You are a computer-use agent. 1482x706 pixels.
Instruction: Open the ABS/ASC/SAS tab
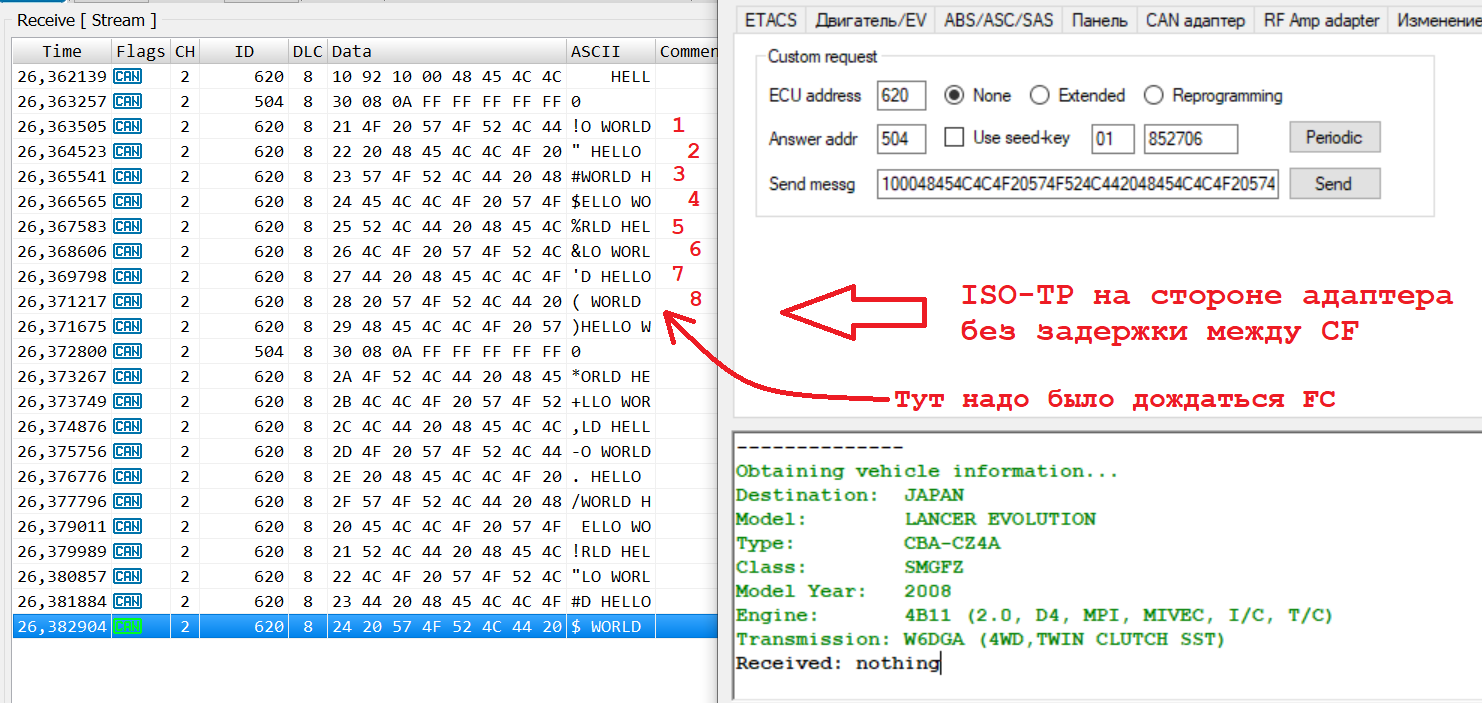pyautogui.click(x=999, y=20)
